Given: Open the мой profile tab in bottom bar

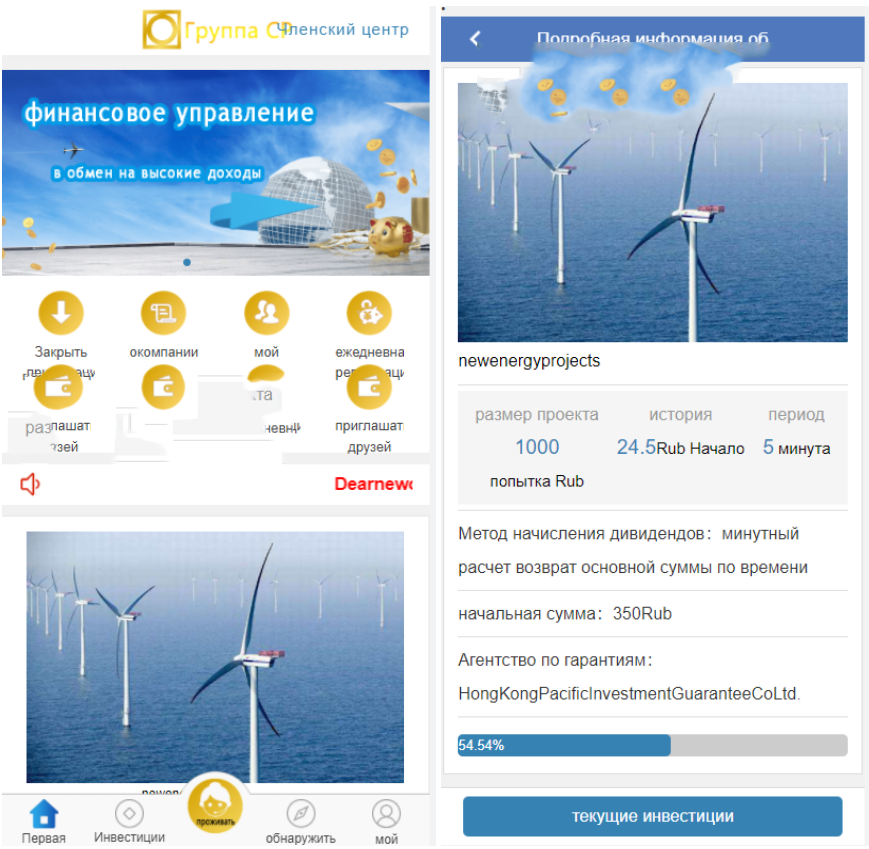Looking at the screenshot, I should tap(386, 820).
